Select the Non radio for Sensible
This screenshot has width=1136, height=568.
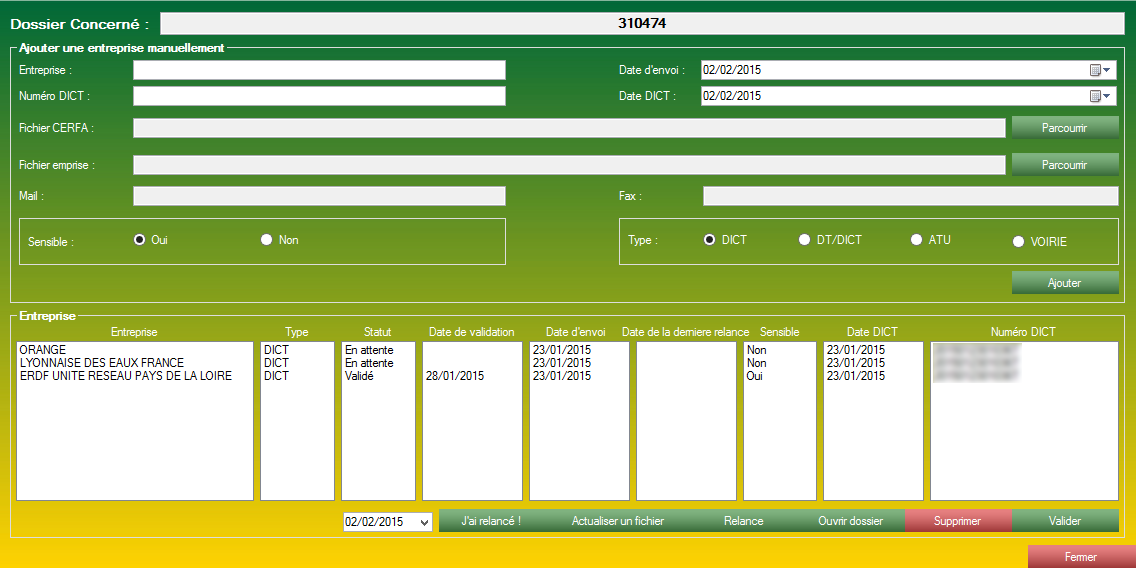(x=267, y=240)
